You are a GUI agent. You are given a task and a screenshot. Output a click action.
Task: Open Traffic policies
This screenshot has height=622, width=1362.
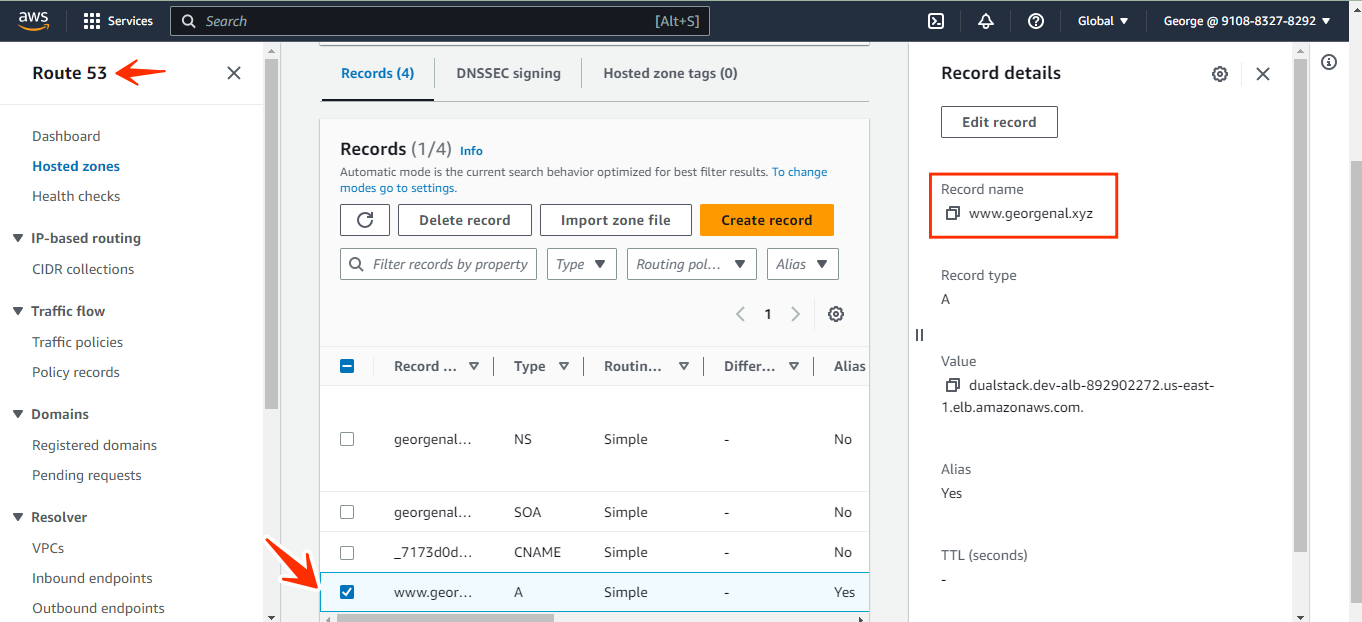pyautogui.click(x=77, y=342)
